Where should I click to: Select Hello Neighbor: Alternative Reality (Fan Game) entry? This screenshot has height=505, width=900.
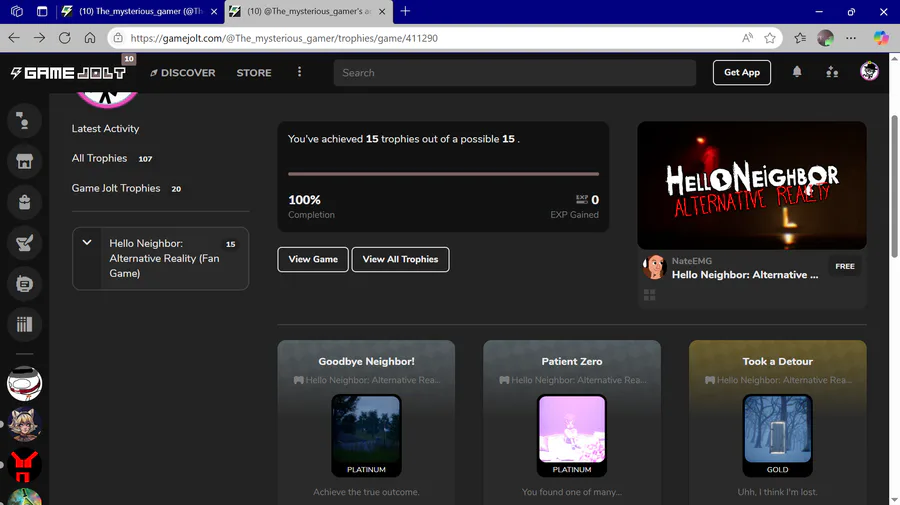point(165,258)
